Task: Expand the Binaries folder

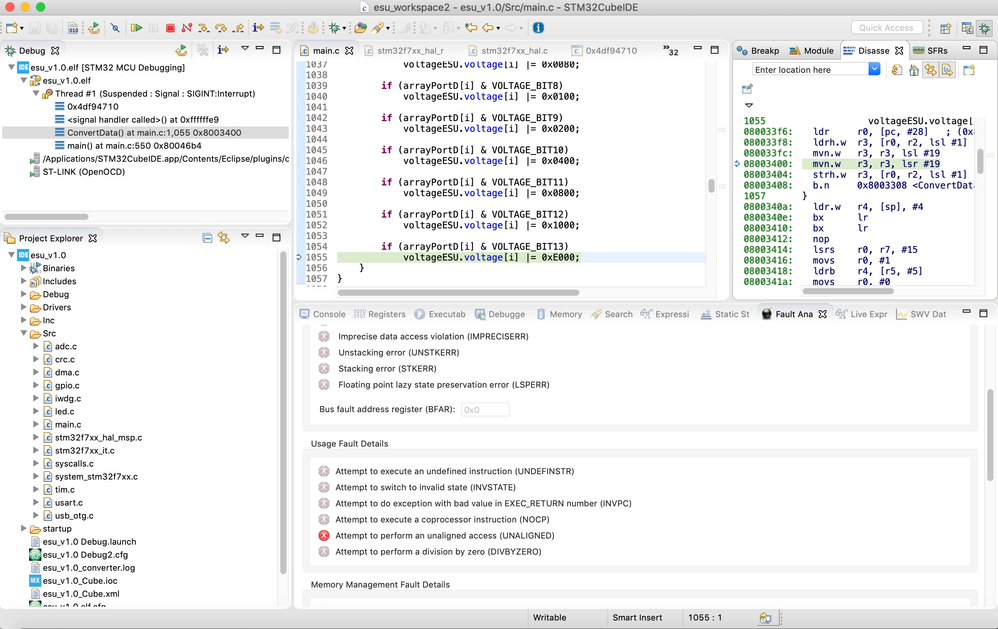Action: tap(24, 268)
